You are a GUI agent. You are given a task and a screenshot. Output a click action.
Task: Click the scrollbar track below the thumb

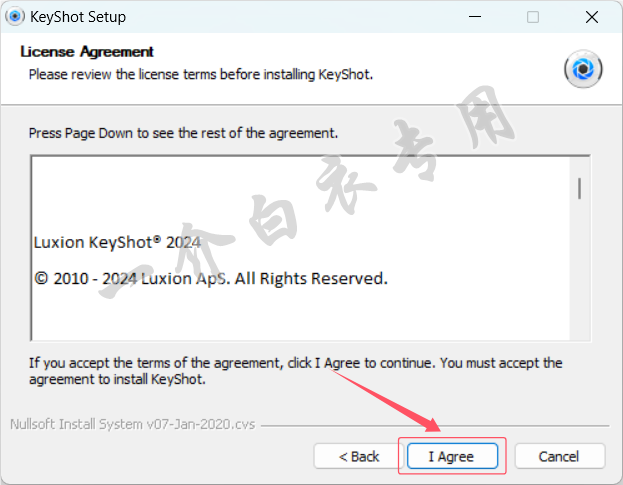[579, 280]
